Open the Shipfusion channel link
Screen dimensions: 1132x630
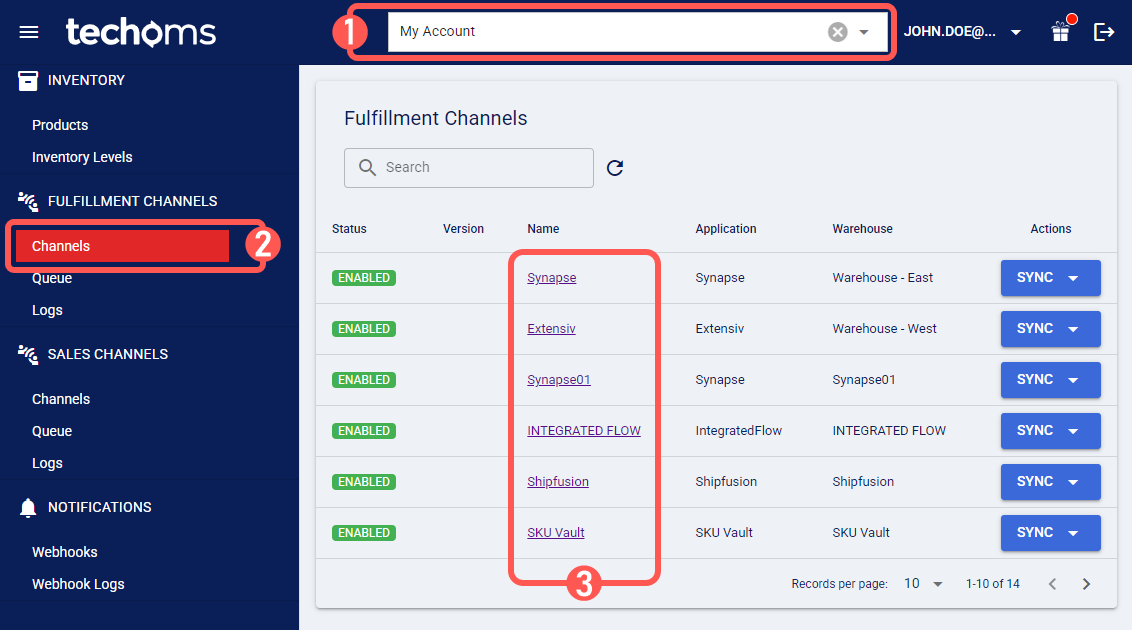coord(558,482)
